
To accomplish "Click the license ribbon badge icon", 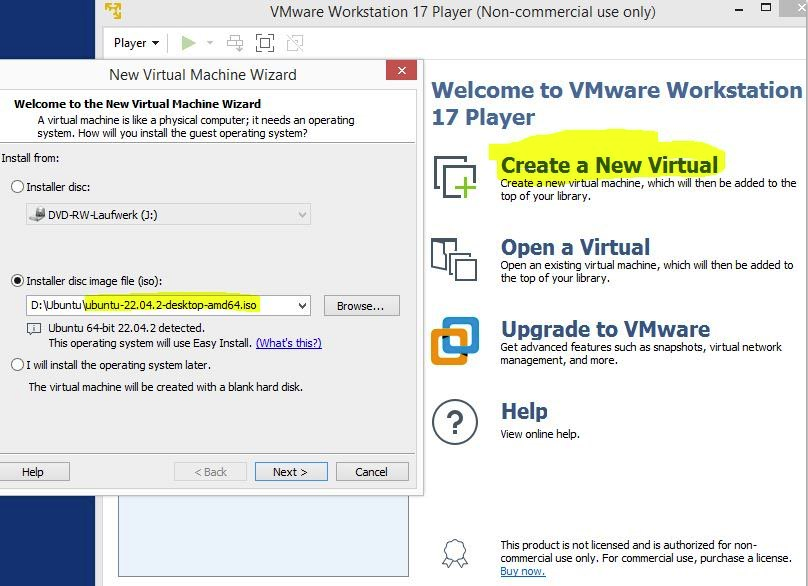I will (x=455, y=554).
